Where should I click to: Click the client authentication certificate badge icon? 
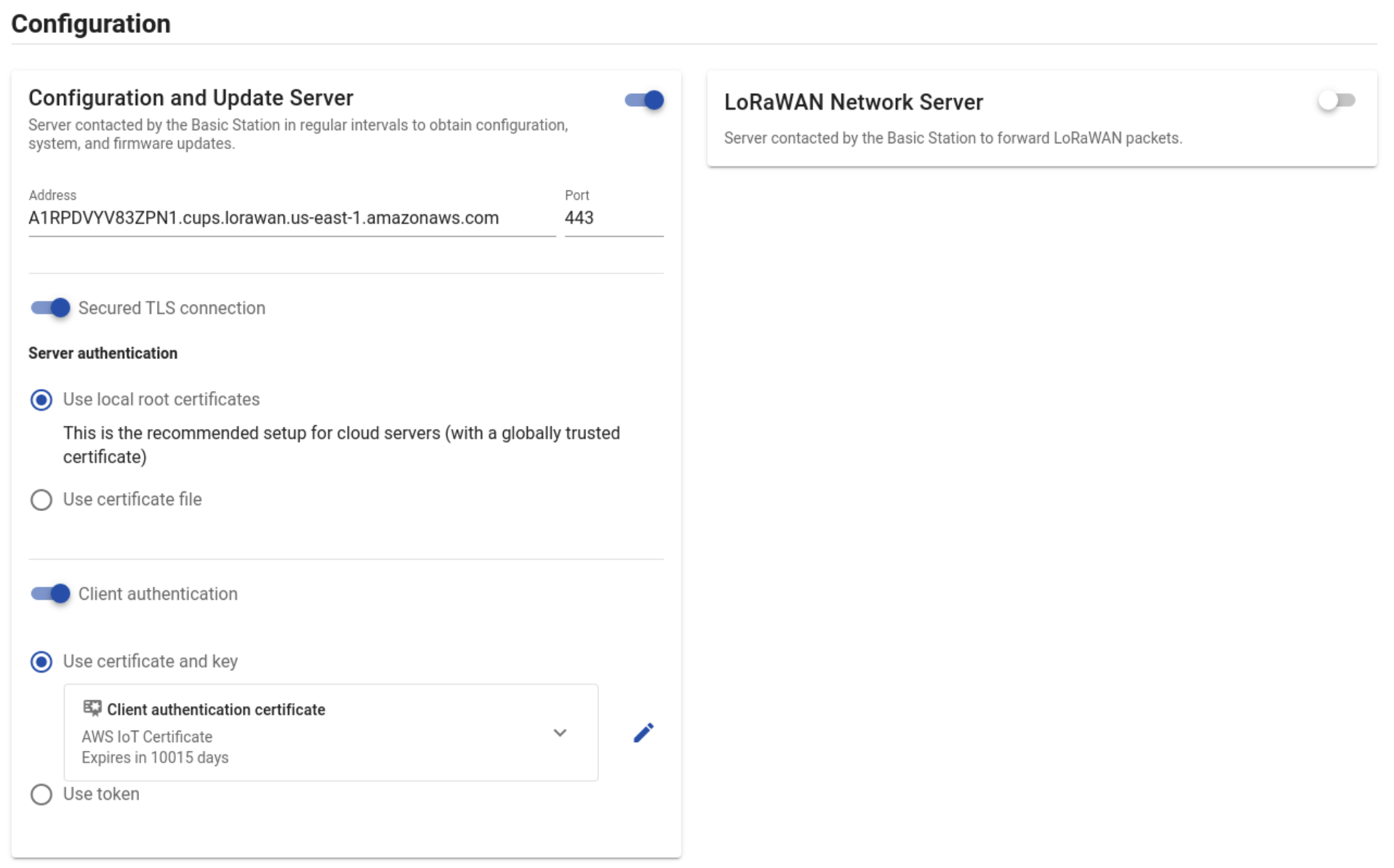tap(92, 708)
